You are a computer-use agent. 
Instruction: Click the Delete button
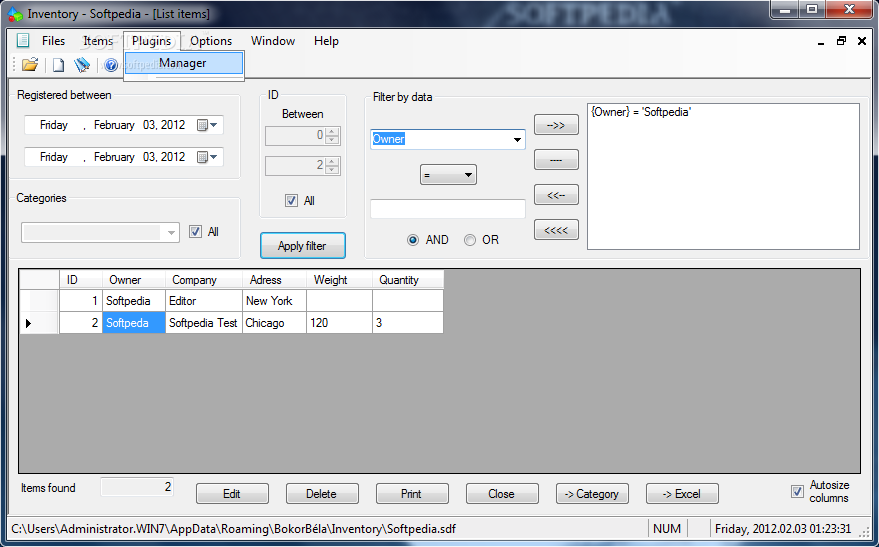point(322,494)
